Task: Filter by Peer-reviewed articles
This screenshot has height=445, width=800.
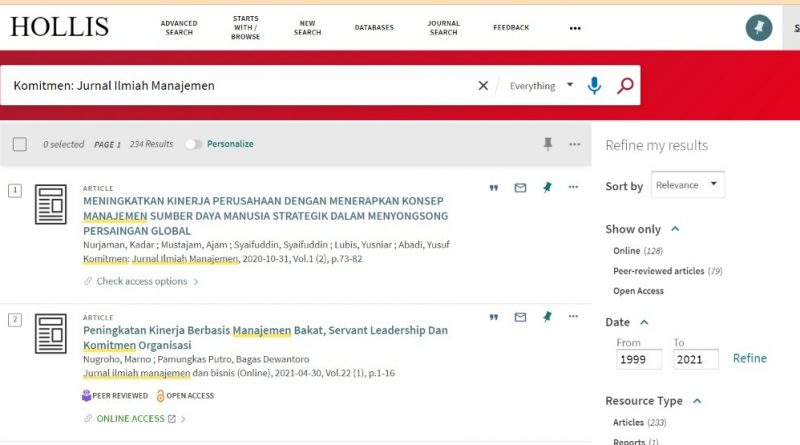Action: pyautogui.click(x=659, y=271)
